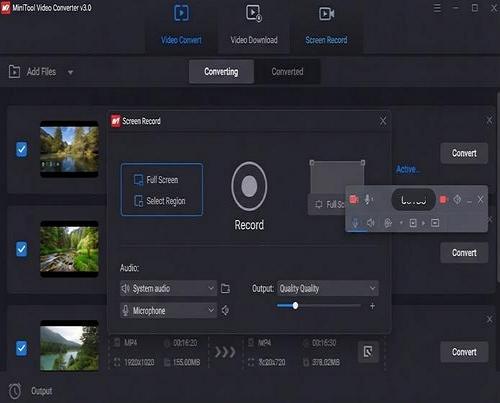
Task: Expand the Add Files dropdown arrow
Action: pos(70,72)
